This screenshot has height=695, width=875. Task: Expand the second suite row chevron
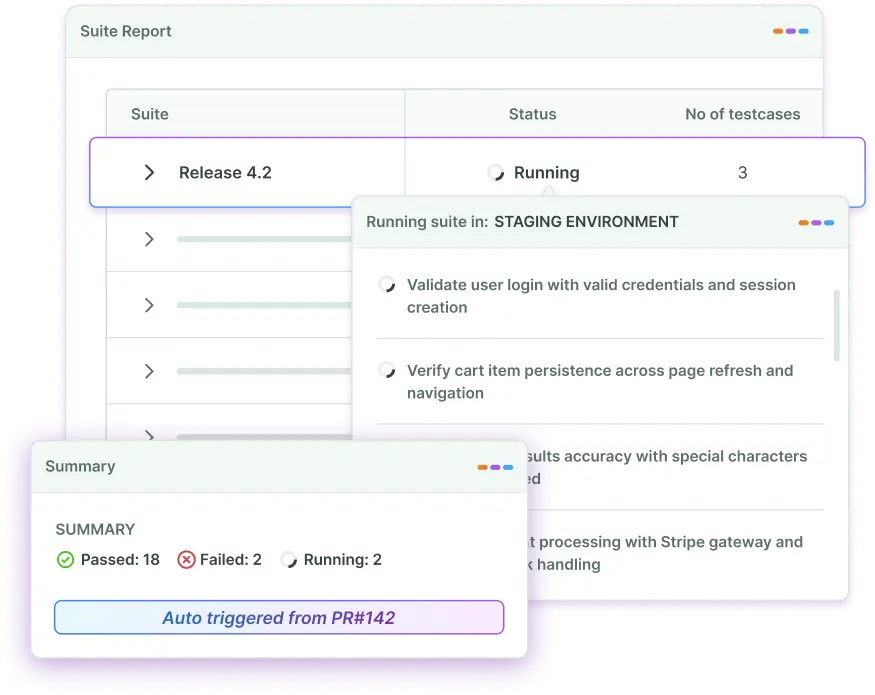(149, 239)
